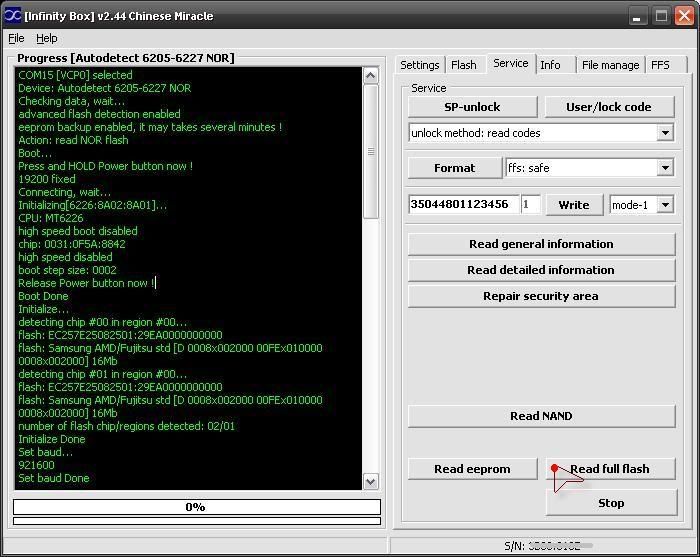Click log line 'COM15 [VCP0] selected'
Viewport: 700px width, 557px height.
(75, 75)
